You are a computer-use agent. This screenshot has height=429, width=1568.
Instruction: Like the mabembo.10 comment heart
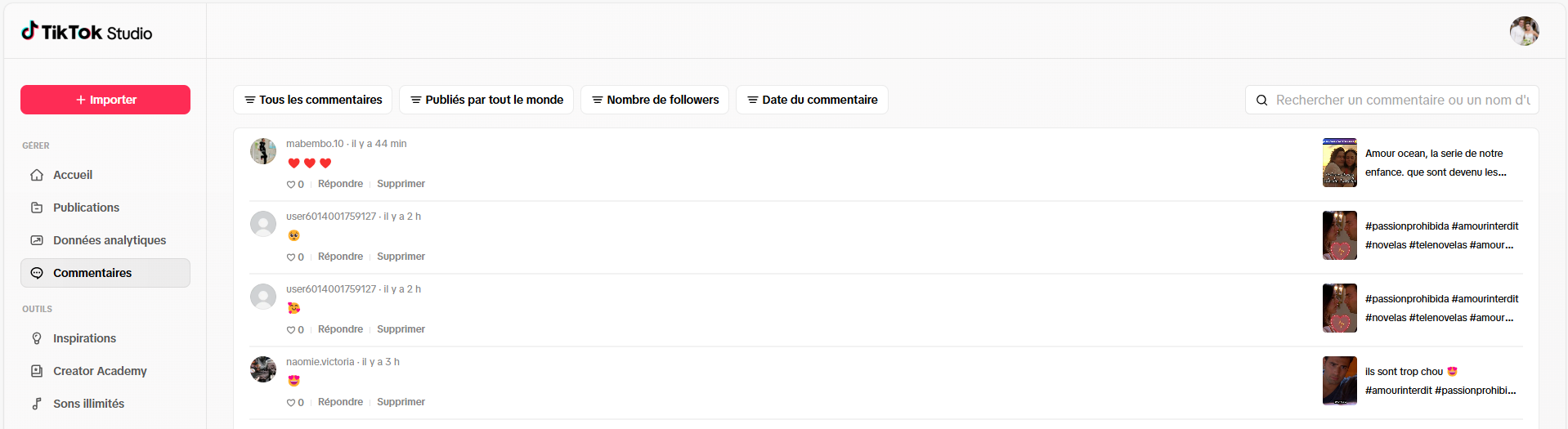291,185
